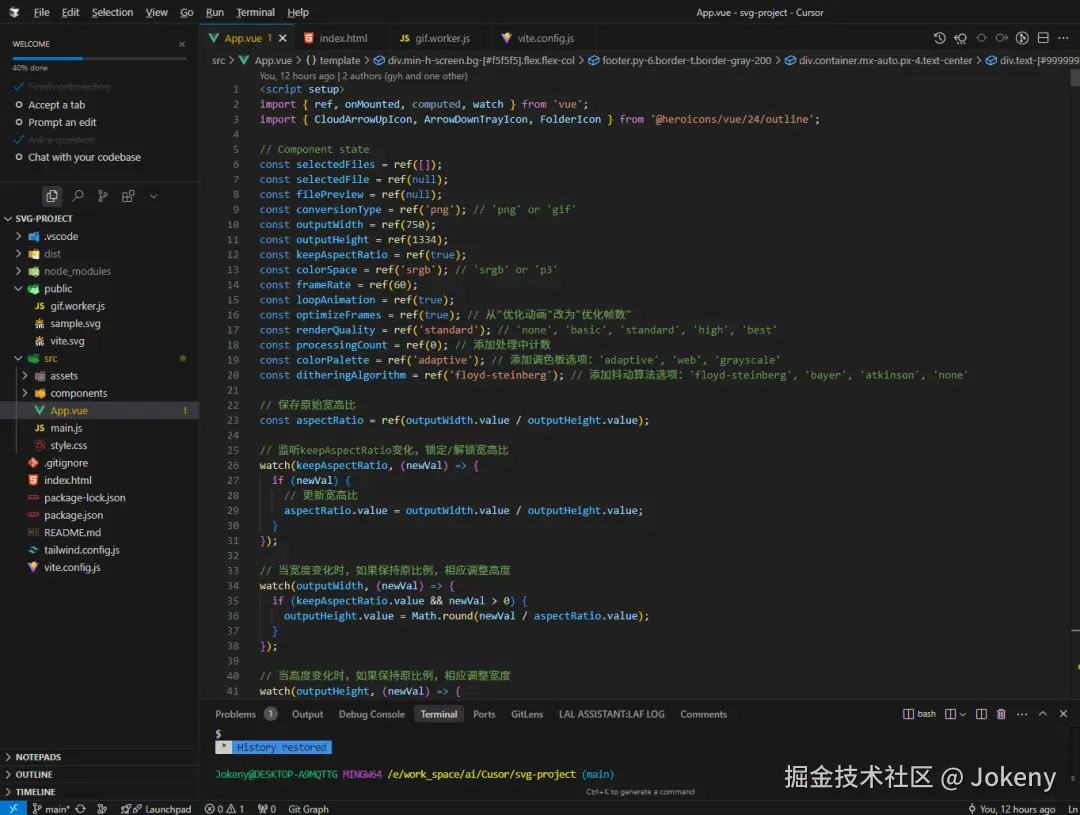Open the Search view icon

[78, 196]
